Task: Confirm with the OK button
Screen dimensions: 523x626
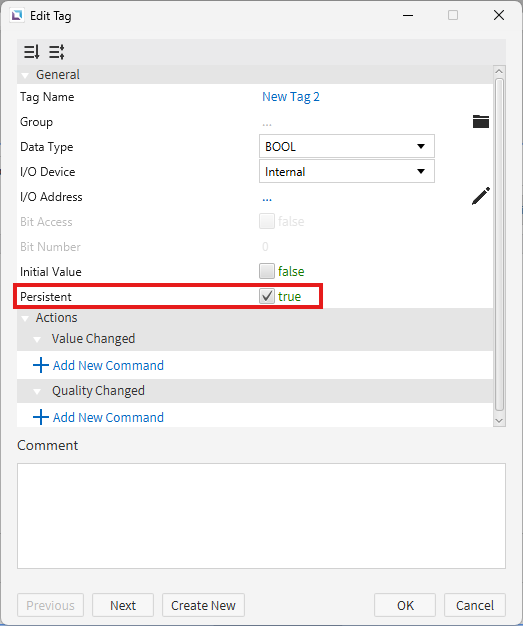Action: tap(405, 605)
